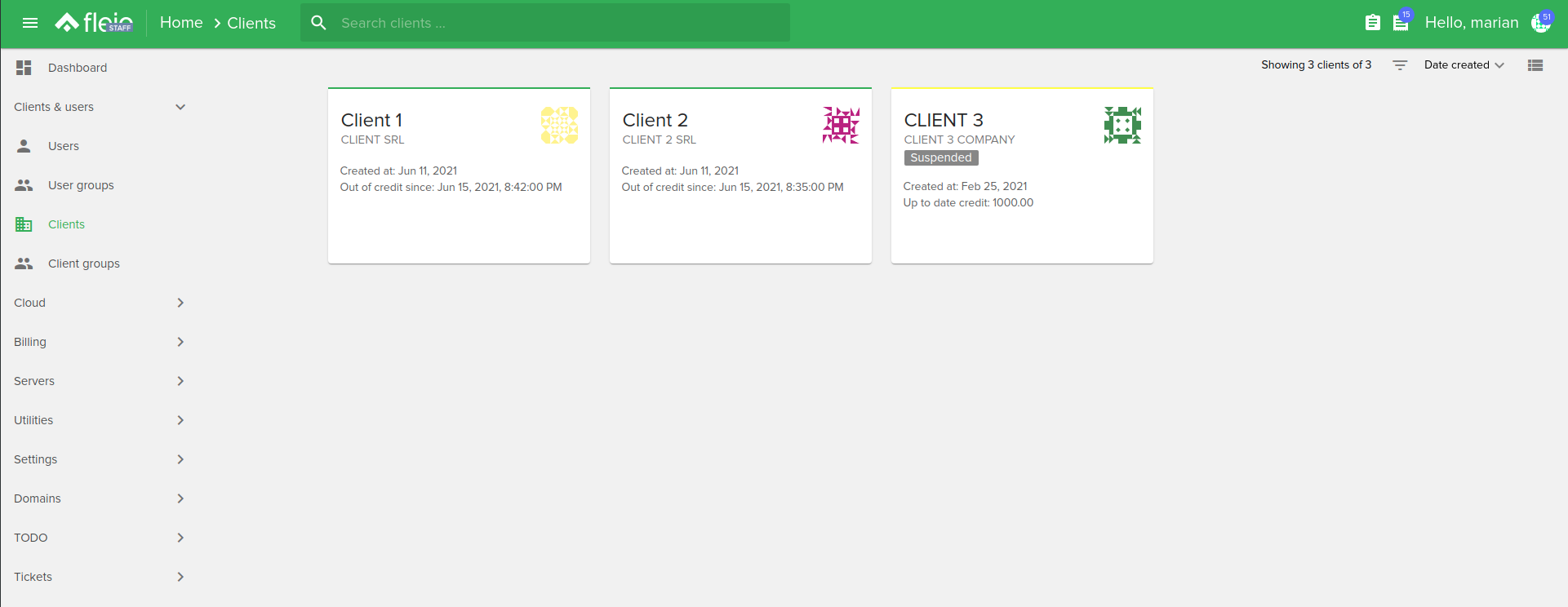Collapse the Clients & users section

point(180,107)
